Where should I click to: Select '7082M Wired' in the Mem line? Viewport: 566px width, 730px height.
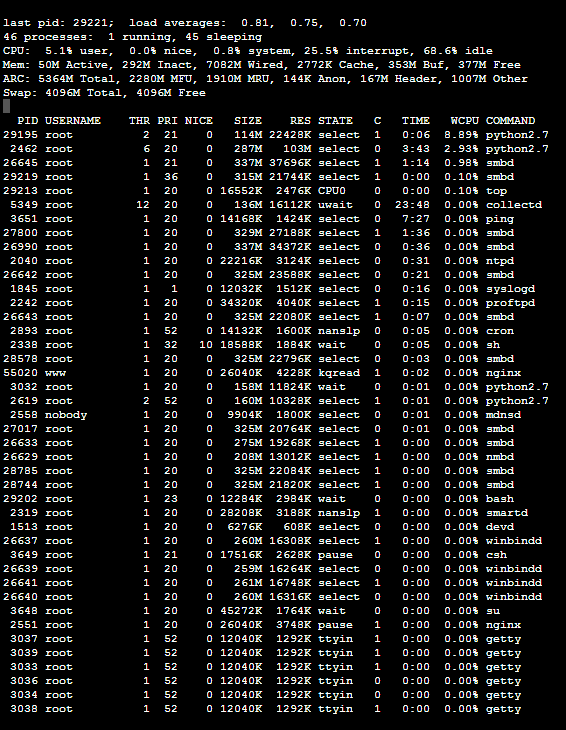point(242,65)
